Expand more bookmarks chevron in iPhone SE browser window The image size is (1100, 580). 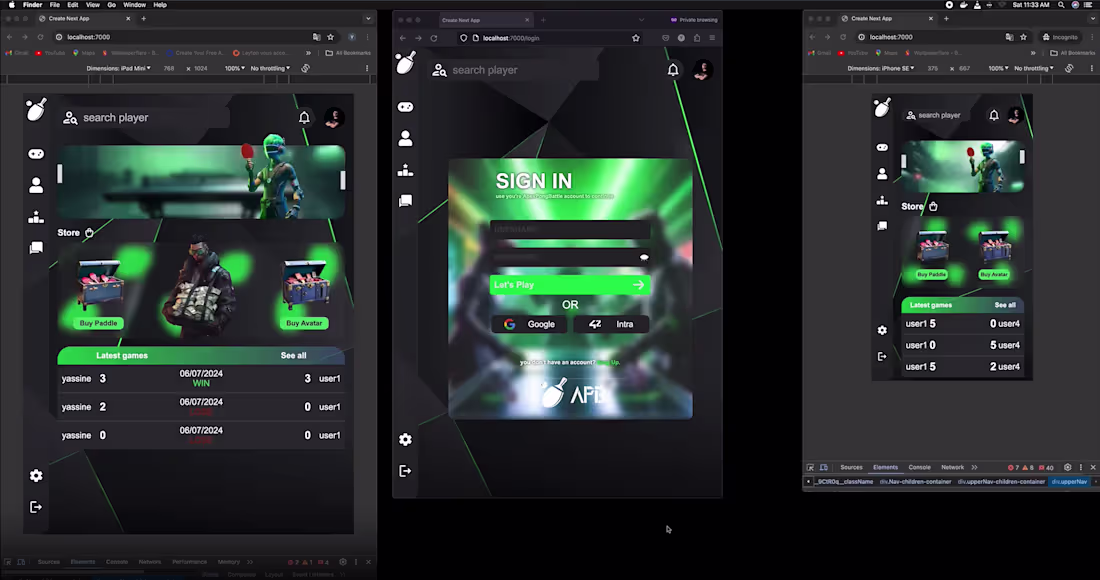coord(1033,53)
